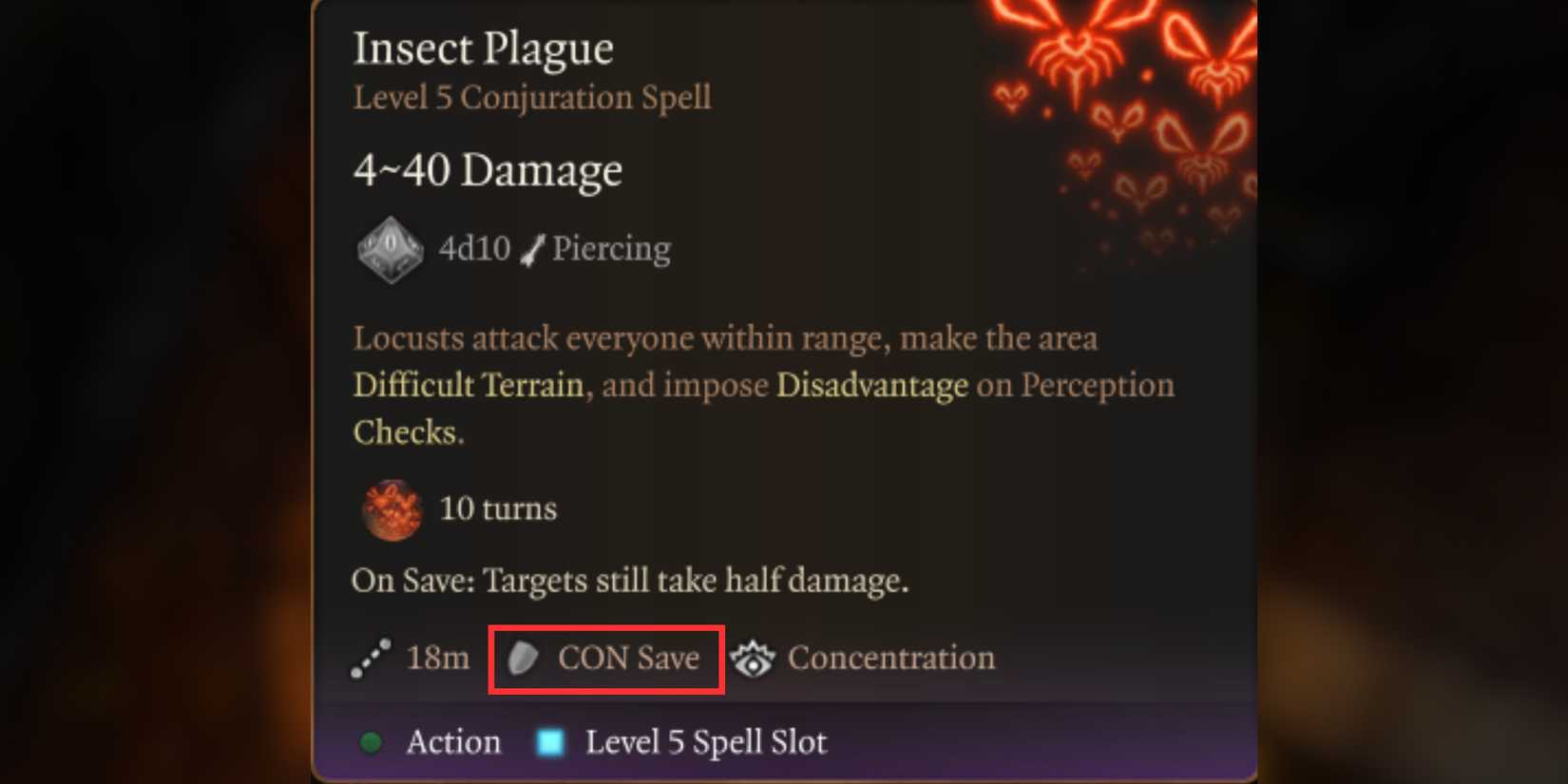Click the Concentration eye icon

pyautogui.click(x=754, y=659)
